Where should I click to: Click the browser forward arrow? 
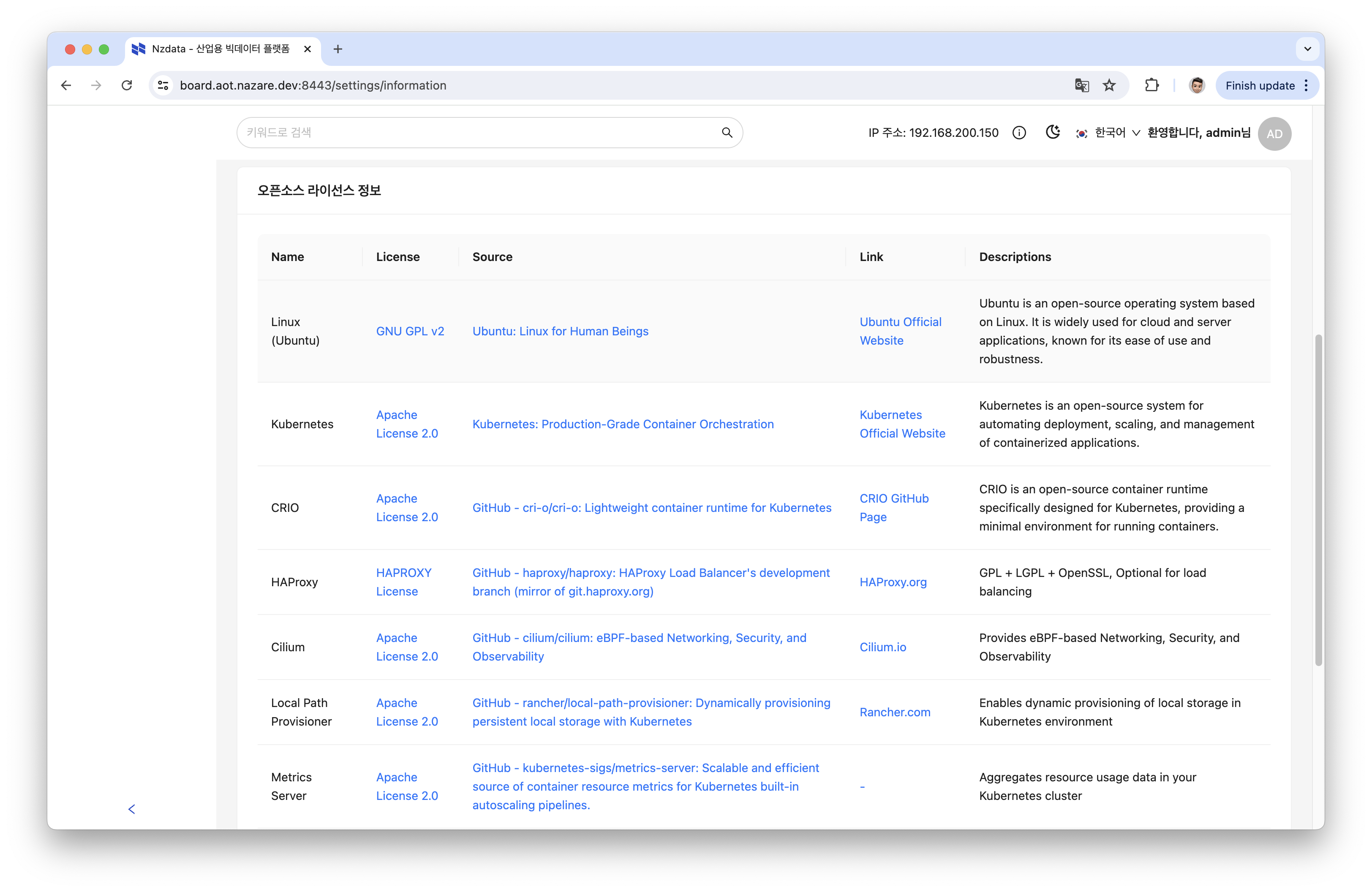click(x=96, y=85)
